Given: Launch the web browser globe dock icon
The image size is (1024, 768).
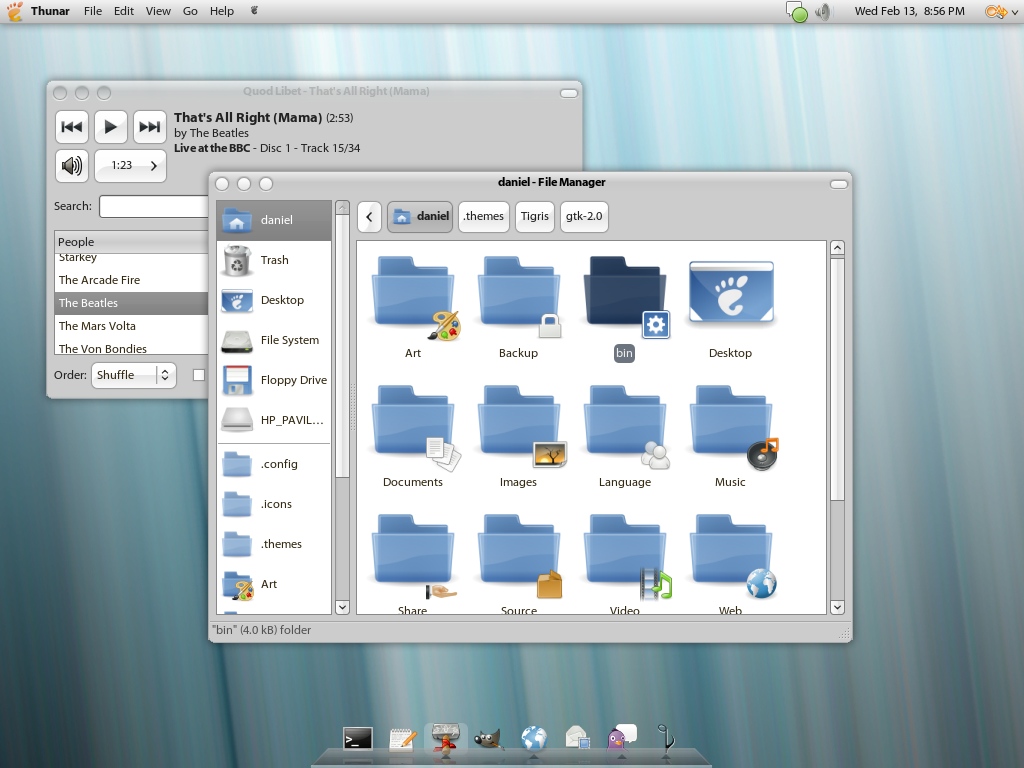Looking at the screenshot, I should coord(534,738).
